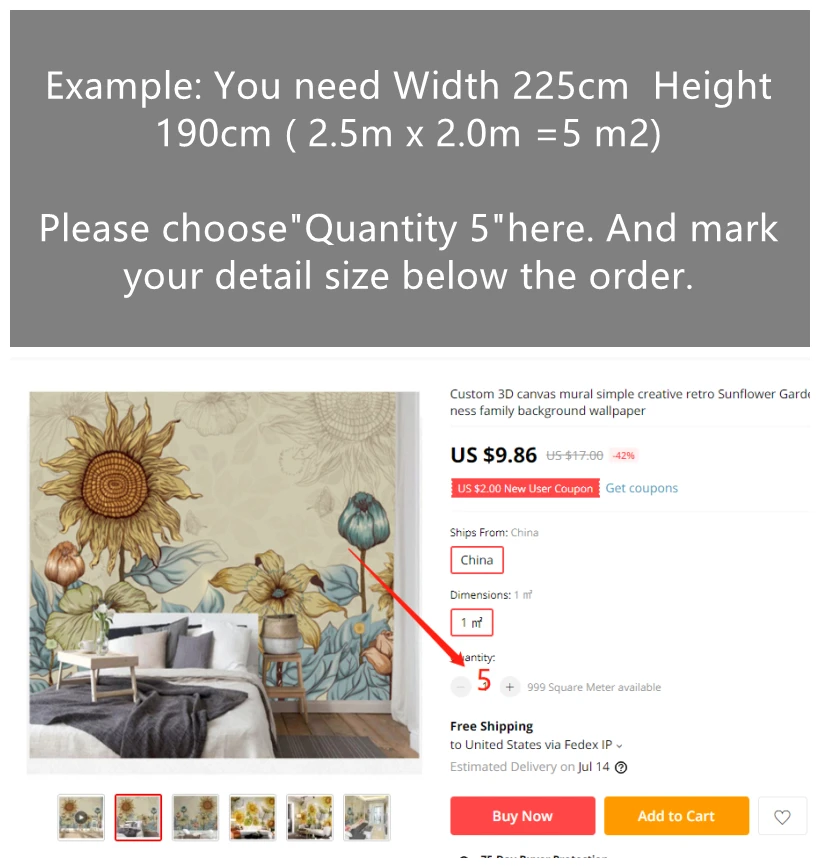Decrease quantity with the minus button
The image size is (820, 868).
[460, 687]
